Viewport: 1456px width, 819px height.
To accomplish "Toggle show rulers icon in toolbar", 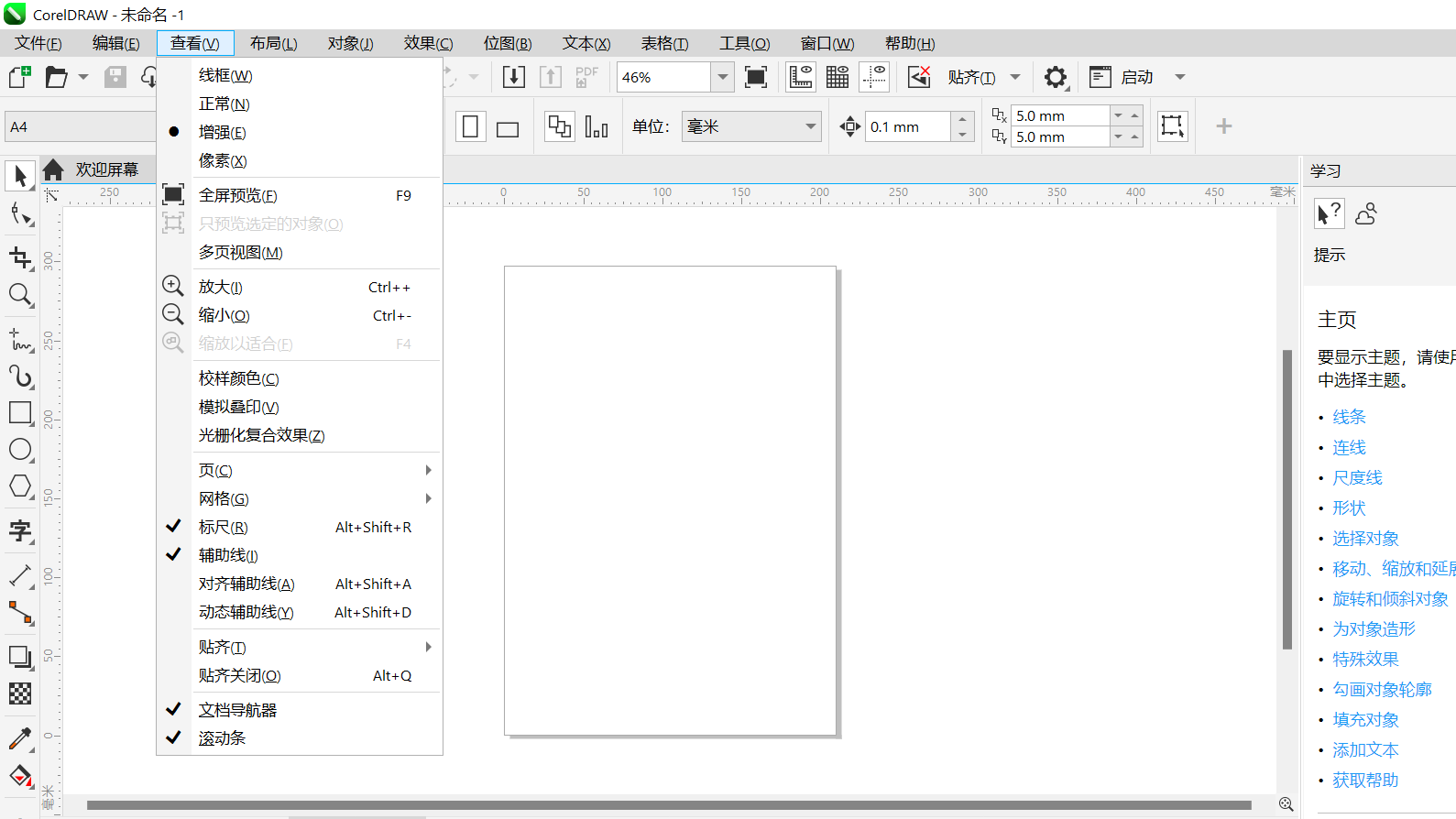I will [801, 77].
